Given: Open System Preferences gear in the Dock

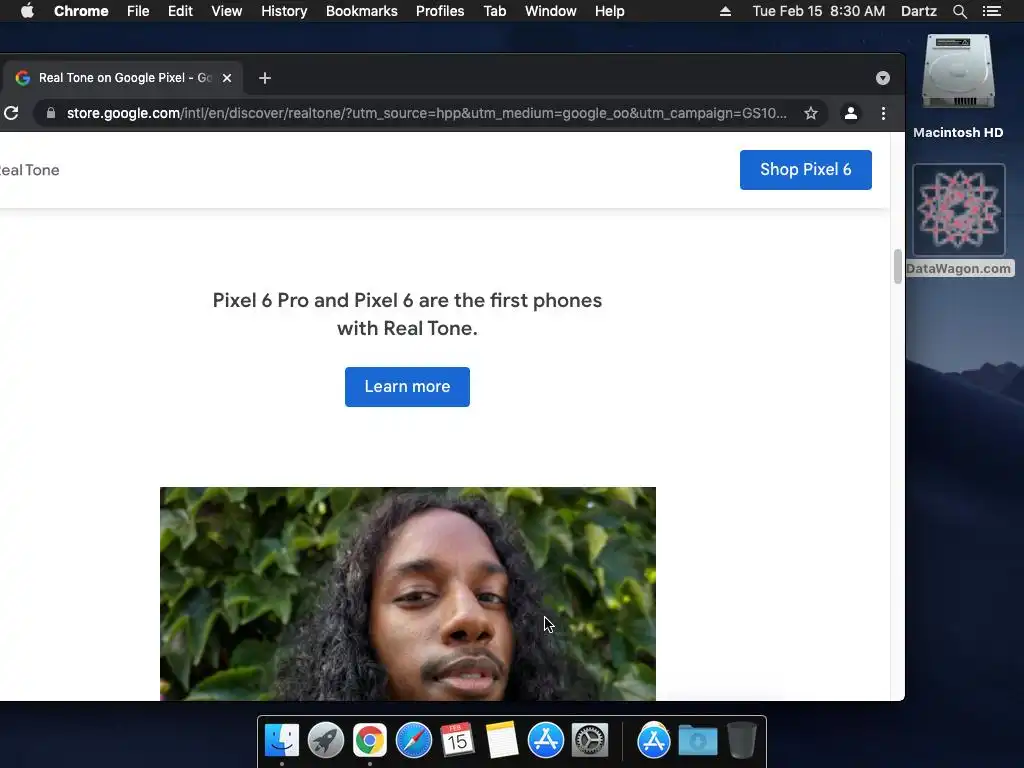Looking at the screenshot, I should 590,740.
